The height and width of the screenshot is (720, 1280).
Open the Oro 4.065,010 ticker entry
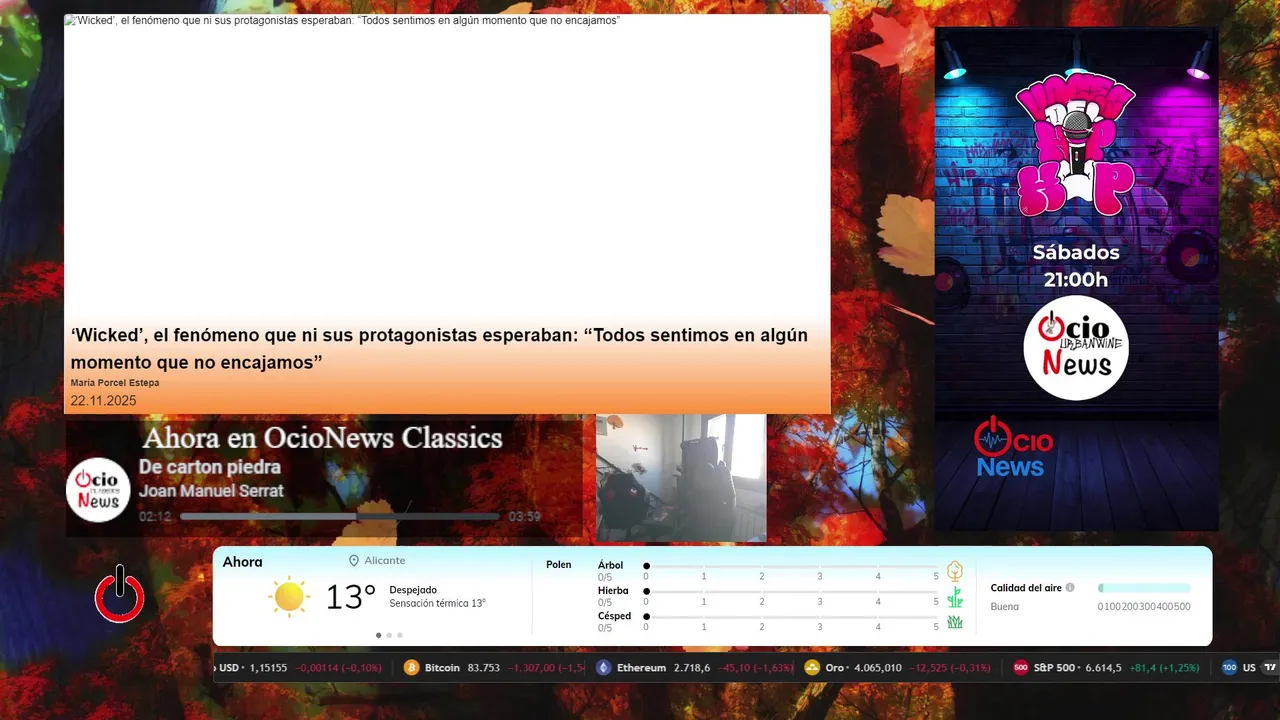click(x=897, y=668)
